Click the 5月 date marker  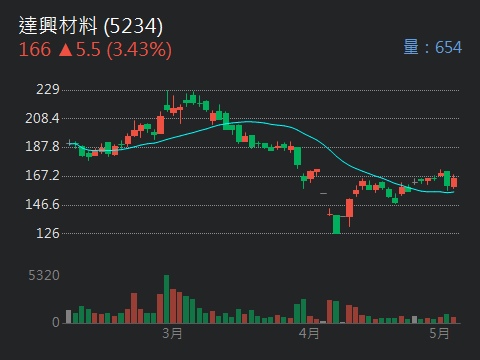click(x=439, y=333)
